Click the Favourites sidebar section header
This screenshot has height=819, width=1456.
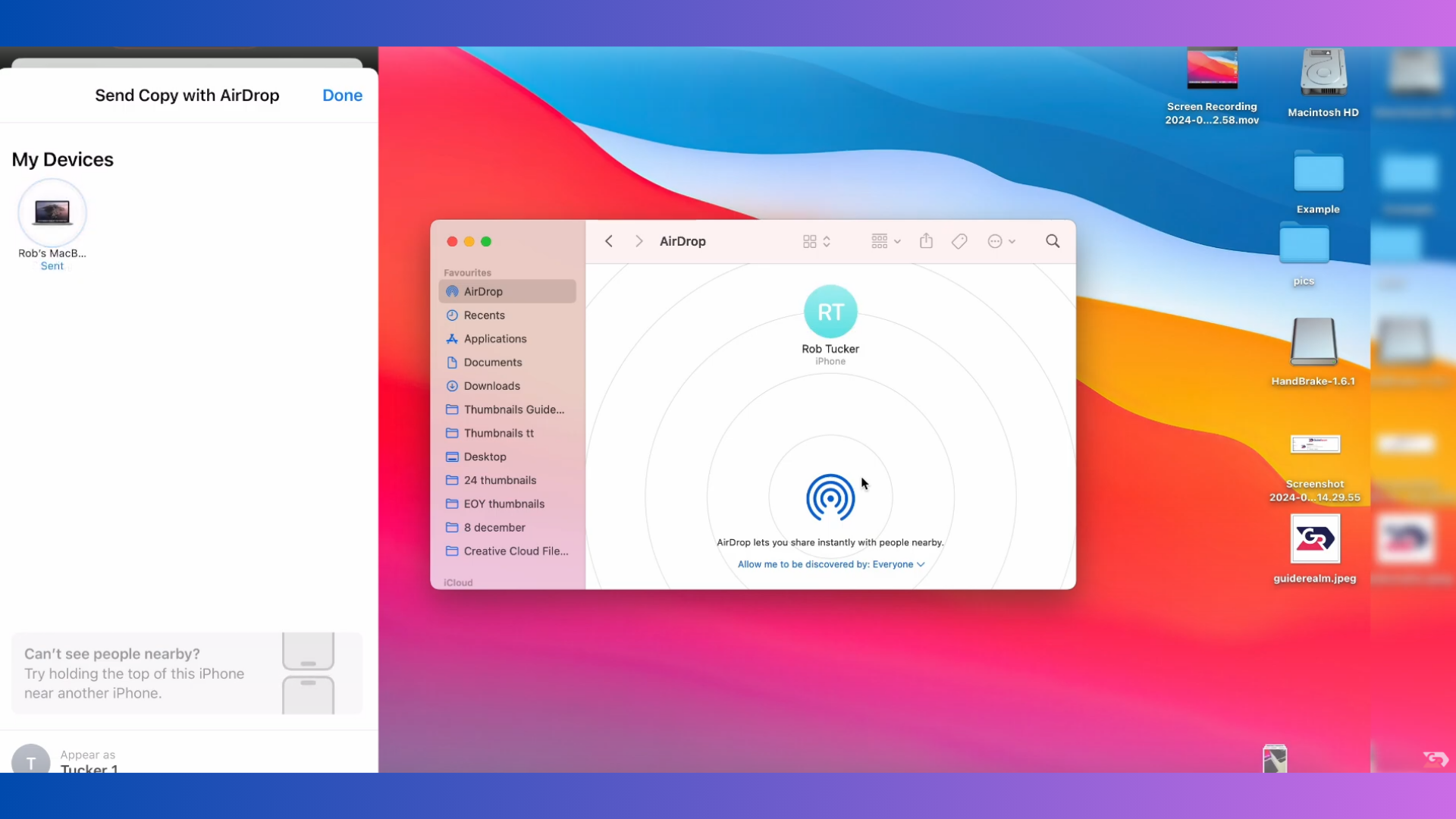(467, 273)
